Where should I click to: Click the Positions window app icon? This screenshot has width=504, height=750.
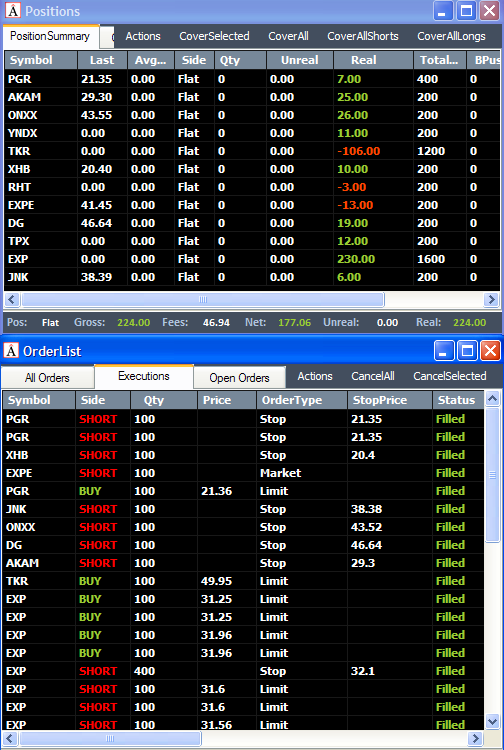(x=12, y=10)
